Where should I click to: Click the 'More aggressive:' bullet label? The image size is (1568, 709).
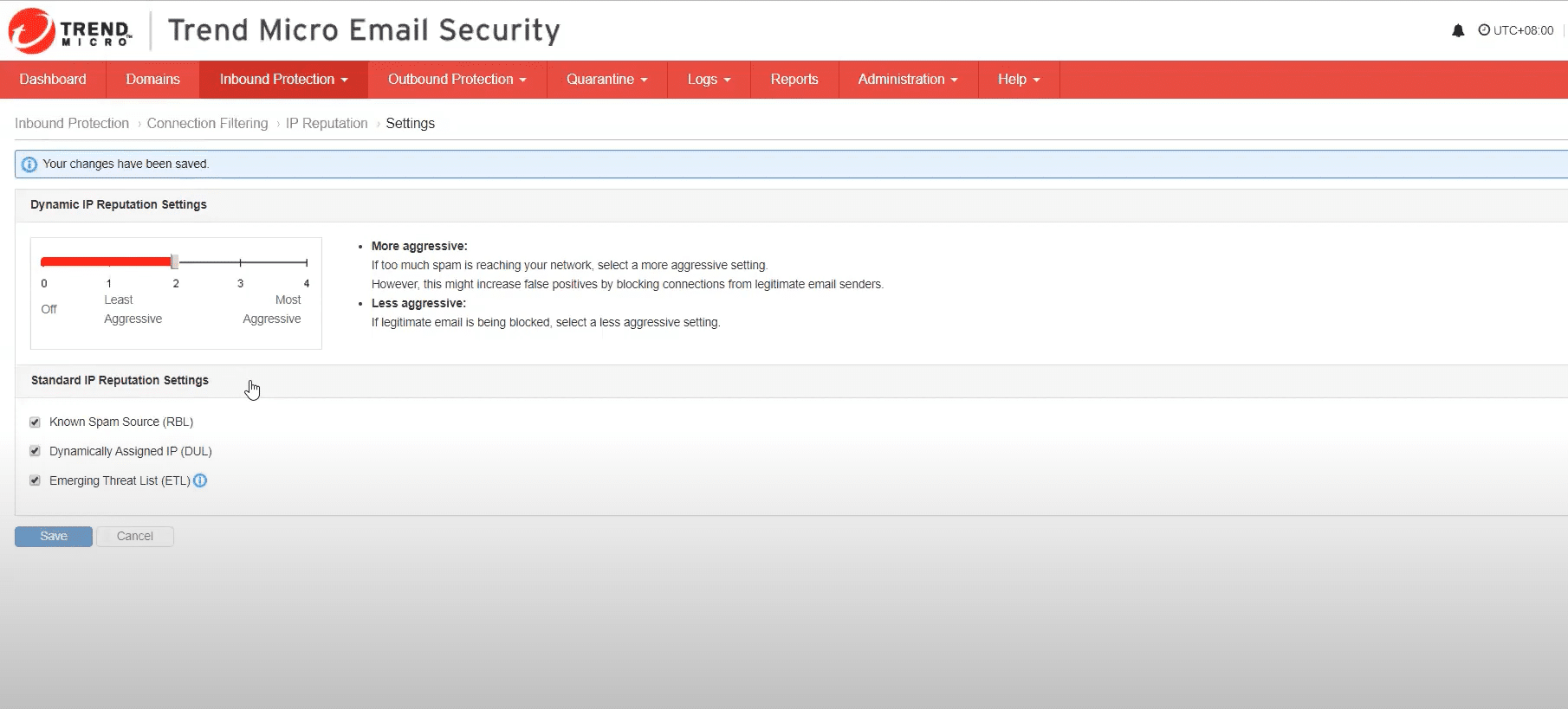pos(419,247)
